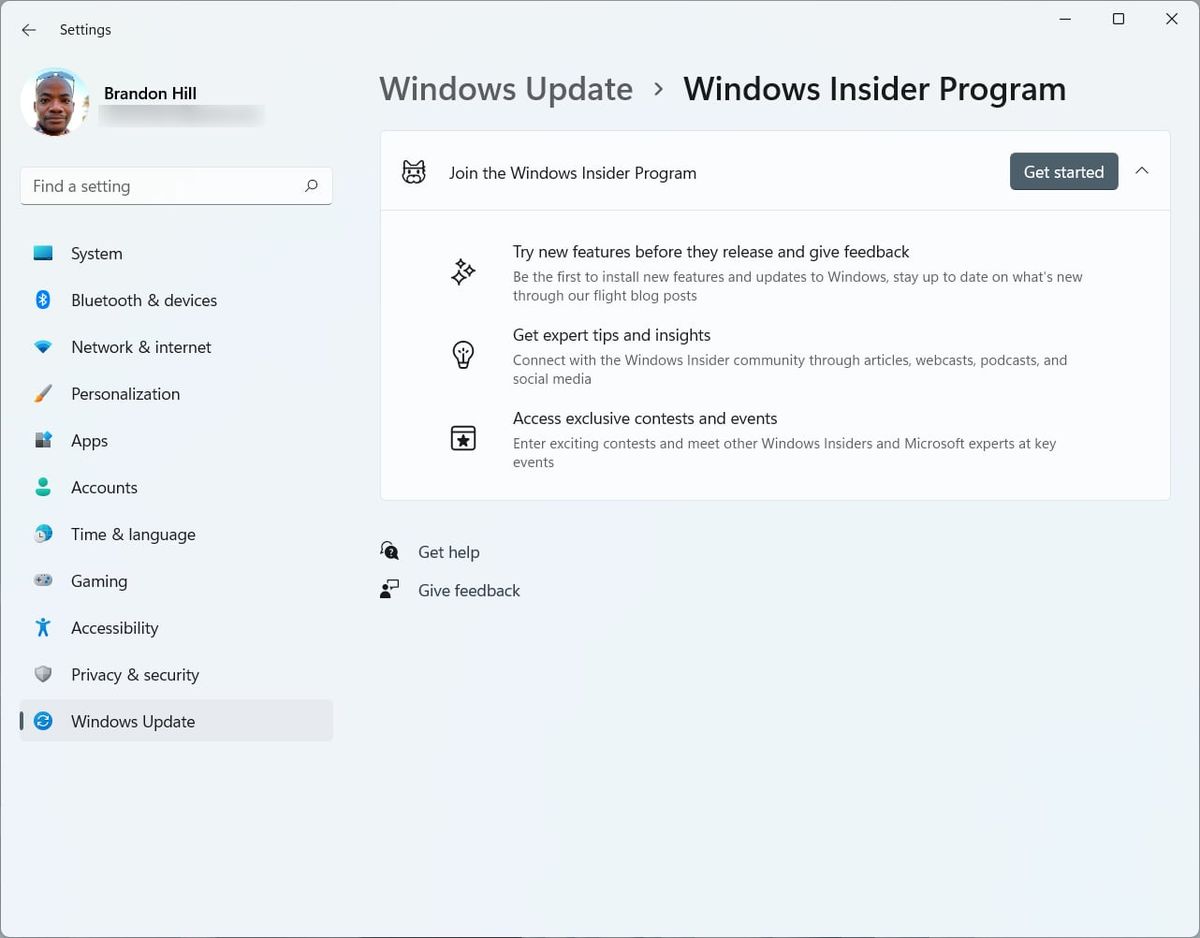This screenshot has width=1200, height=938.
Task: Click the Personalization paintbrush icon
Action: (43, 394)
